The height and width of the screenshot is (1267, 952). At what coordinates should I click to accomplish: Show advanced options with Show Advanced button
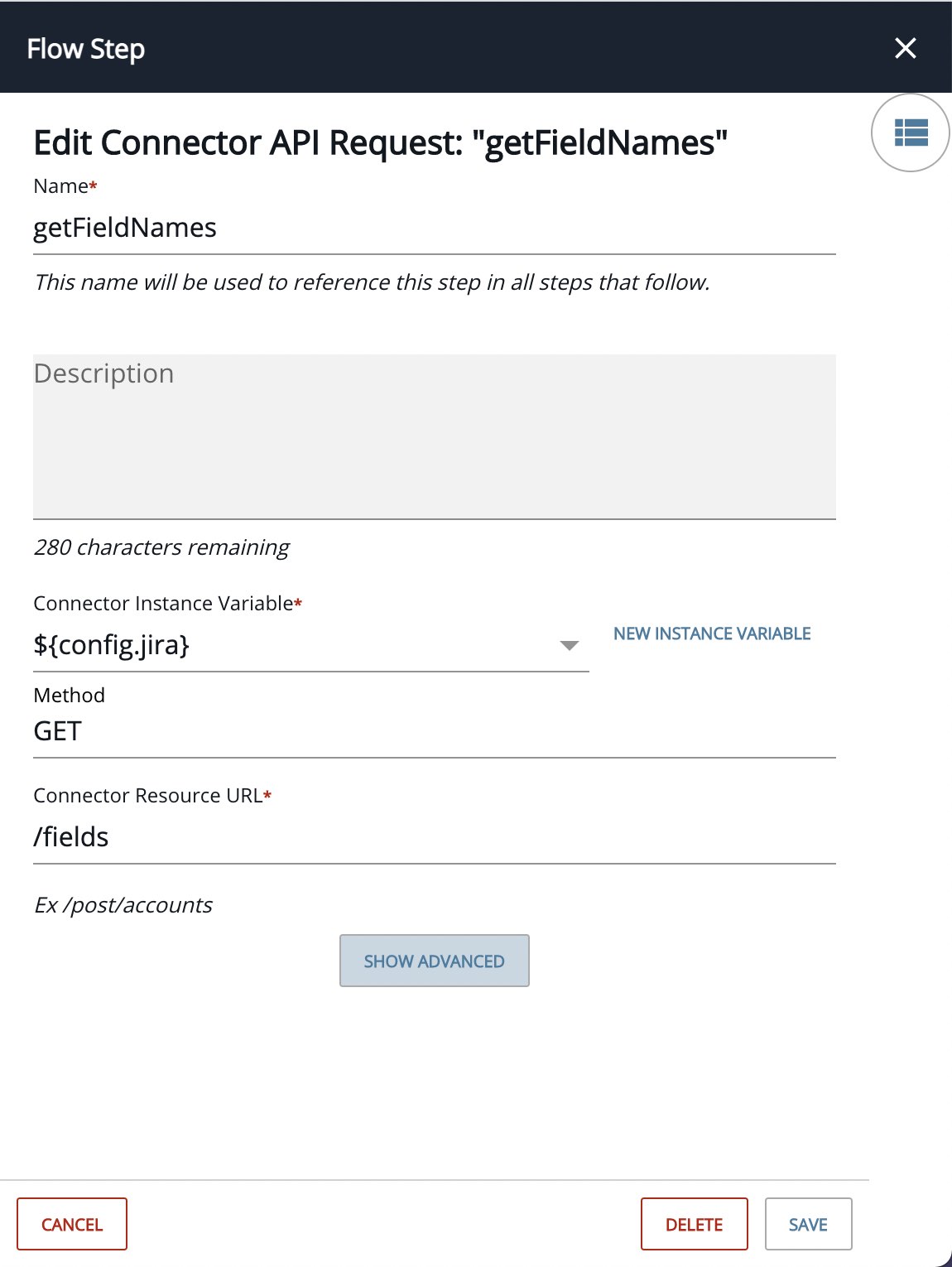pos(435,961)
